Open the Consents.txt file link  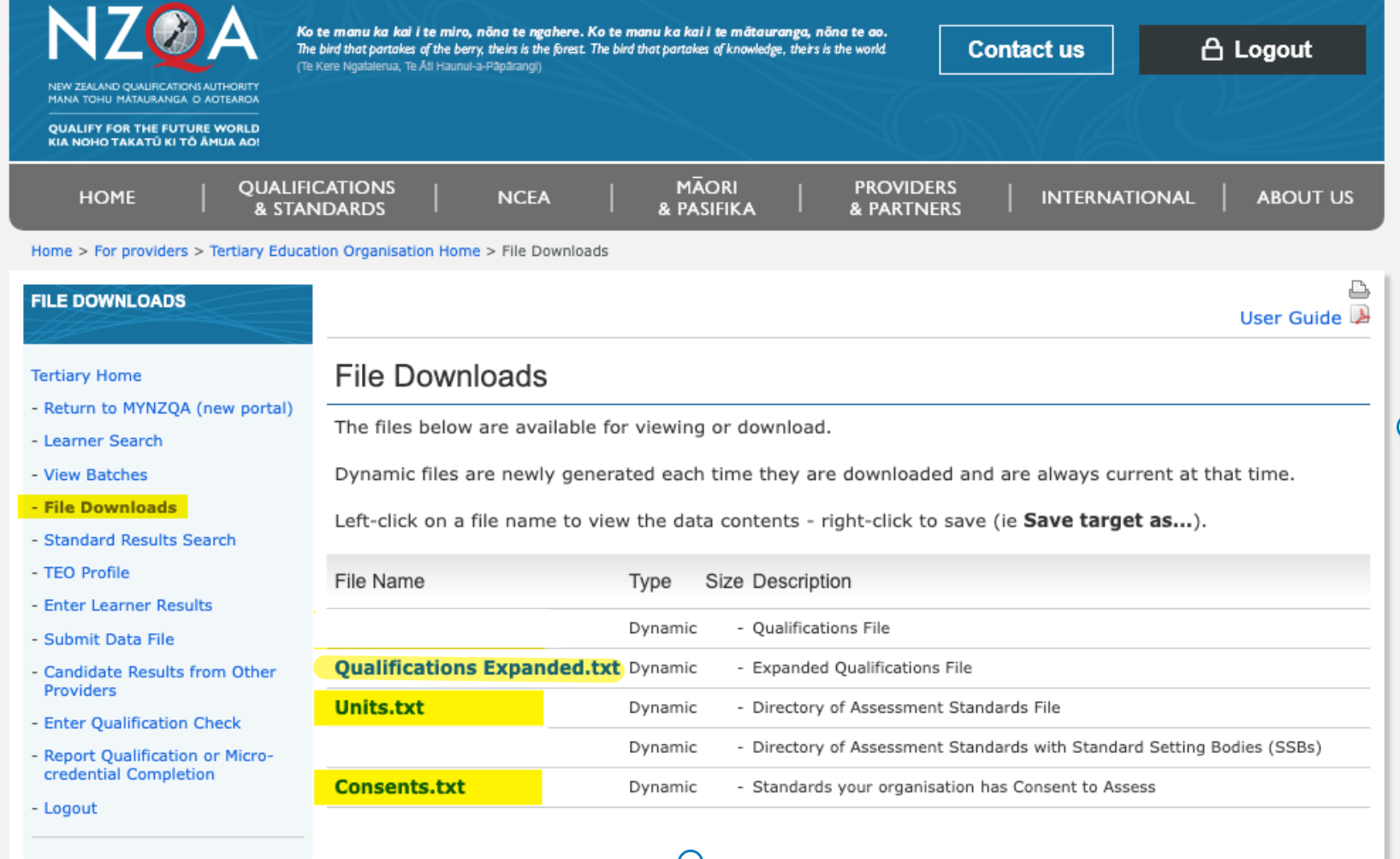tap(400, 787)
